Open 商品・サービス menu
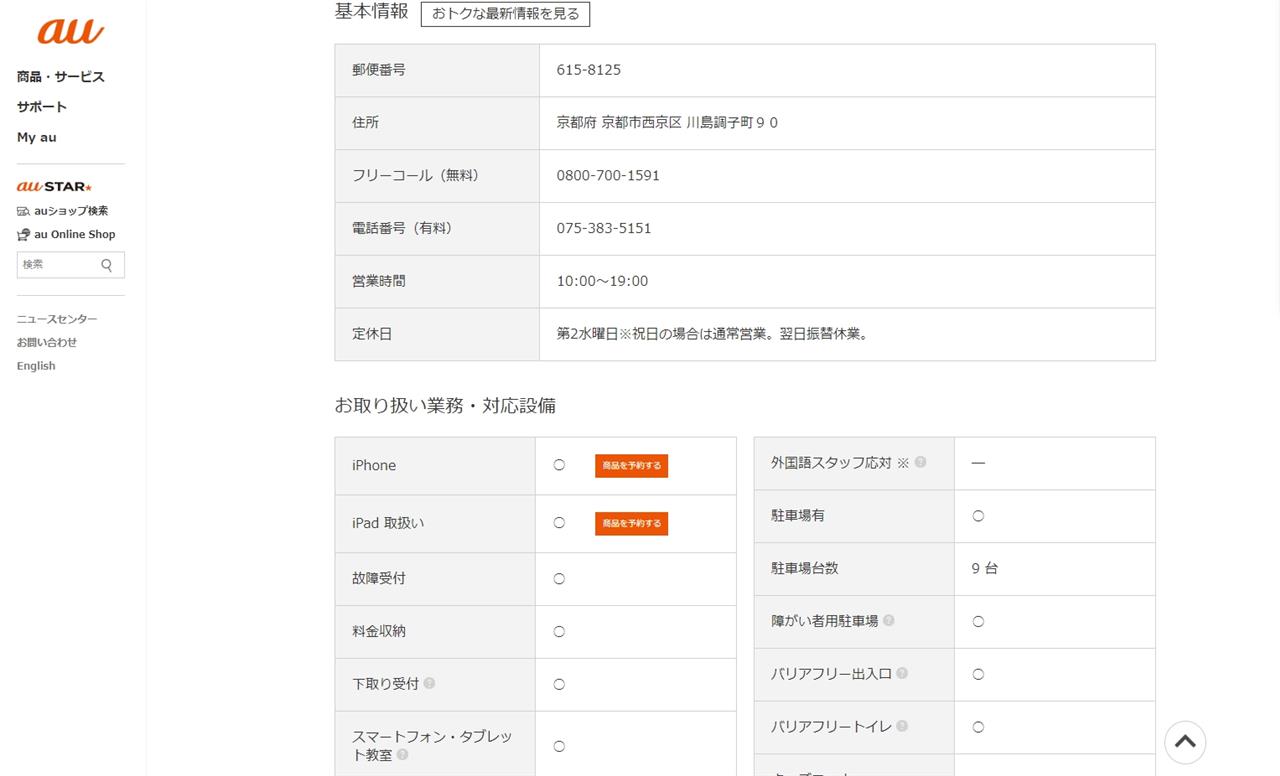This screenshot has width=1280, height=776. (x=60, y=77)
